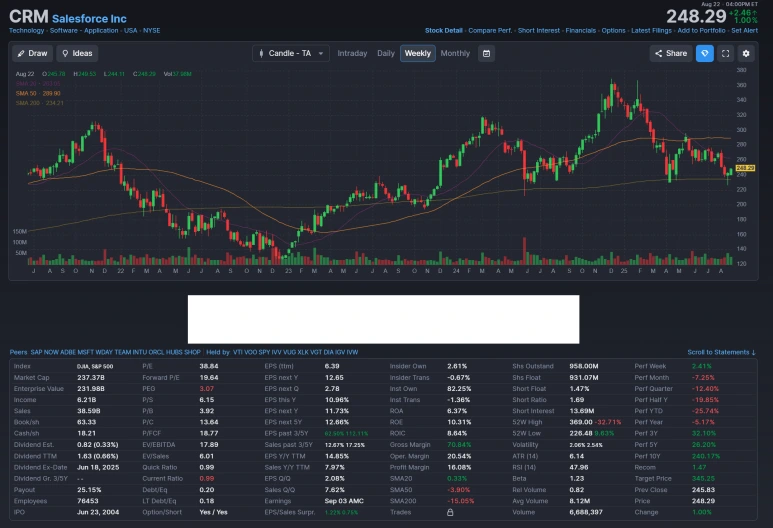Image resolution: width=773 pixels, height=528 pixels.
Task: Click the Gross Margin value 70.84%
Action: pos(459,445)
